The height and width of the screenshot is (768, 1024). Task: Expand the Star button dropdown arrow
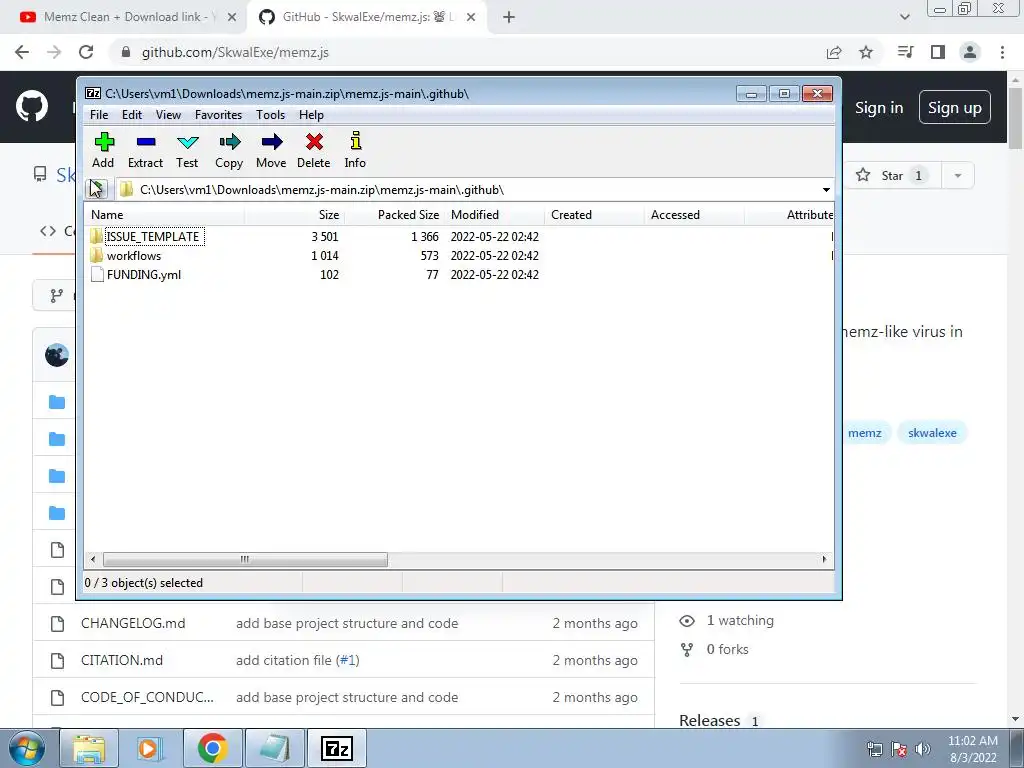click(x=958, y=176)
